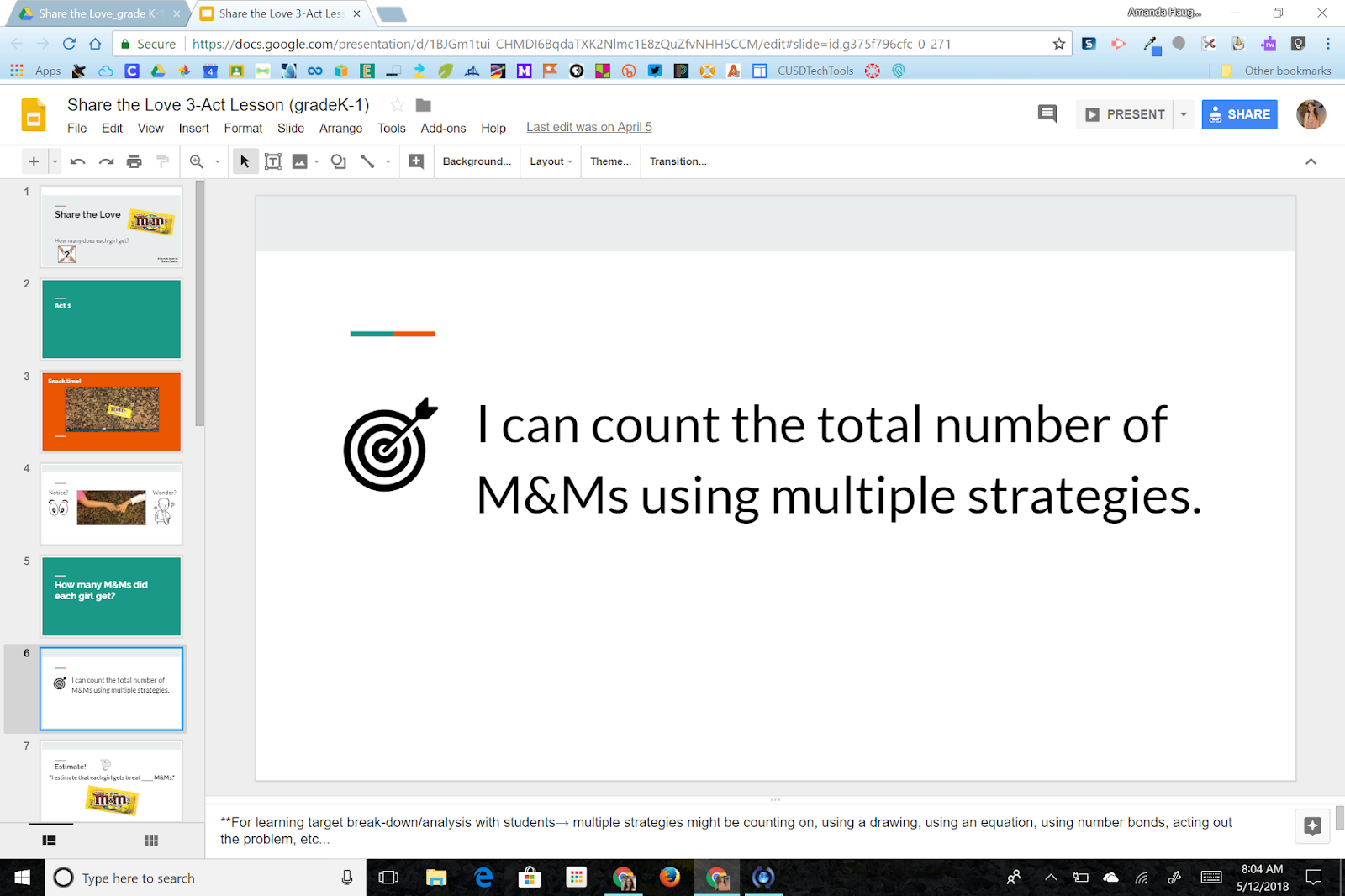This screenshot has width=1345, height=896.
Task: Collapse the menus with the up chevron
Action: tap(1311, 161)
